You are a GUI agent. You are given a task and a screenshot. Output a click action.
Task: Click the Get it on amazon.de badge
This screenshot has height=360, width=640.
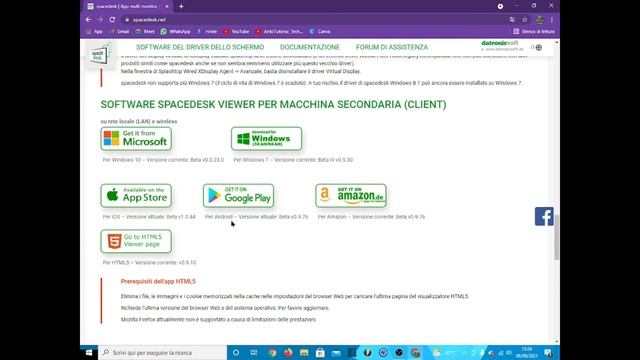(351, 196)
